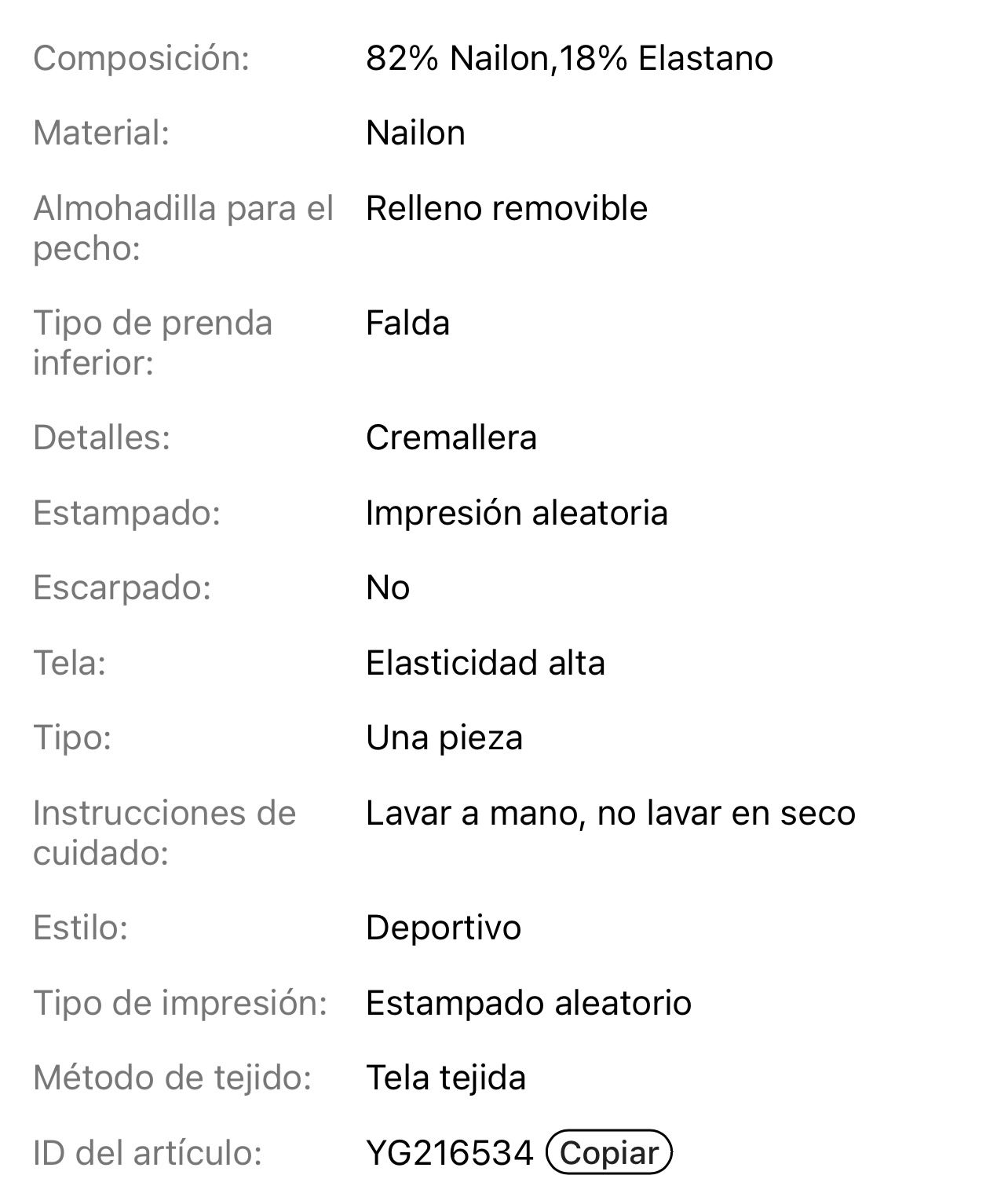Viewport: 1008px width, 1186px height.
Task: Tap the care instructions text Lavar a mano
Action: coord(610,813)
